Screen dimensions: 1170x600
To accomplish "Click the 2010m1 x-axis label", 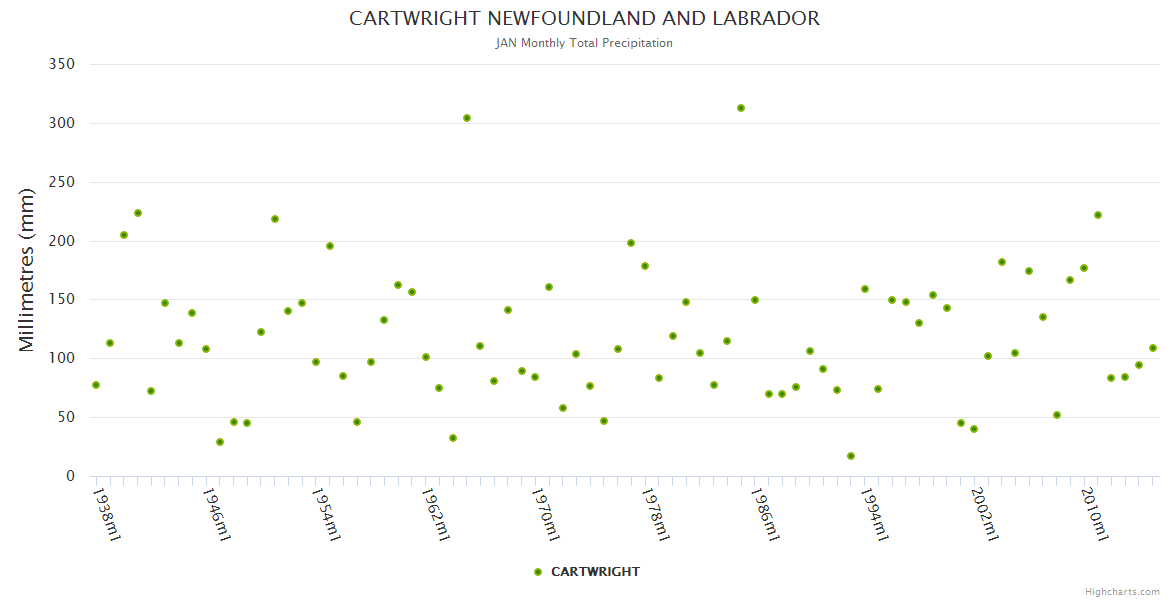I will 1096,514.
